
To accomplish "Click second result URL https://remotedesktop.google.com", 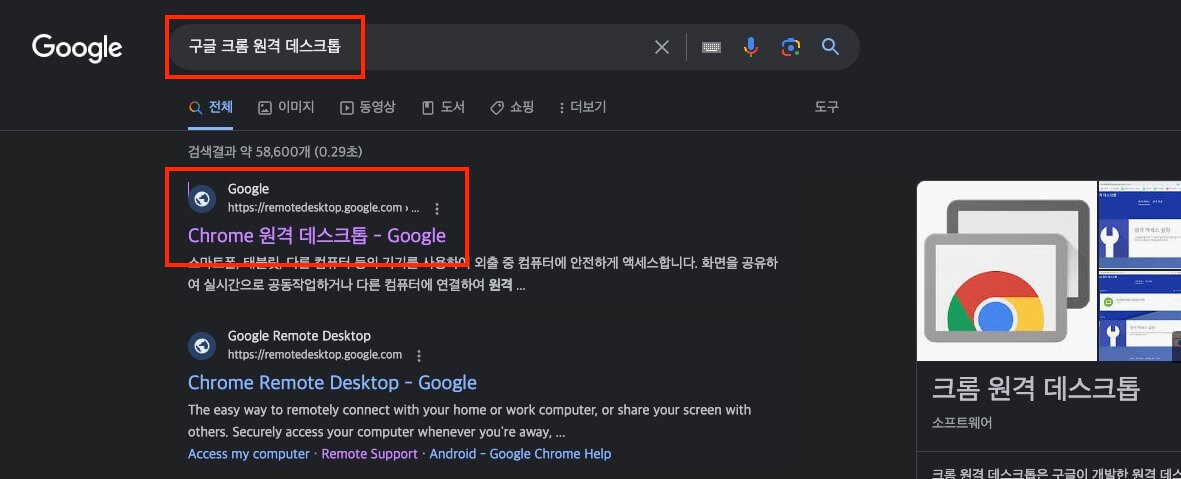I will coord(315,355).
